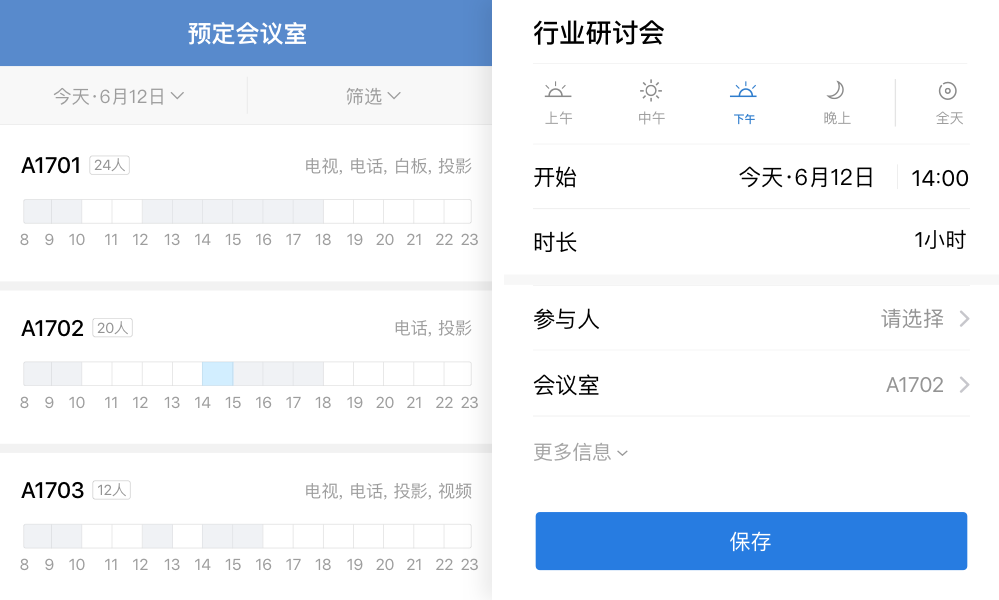999x600 pixels.
Task: Open 会议室 A1702 selection chevron
Action: coord(965,385)
